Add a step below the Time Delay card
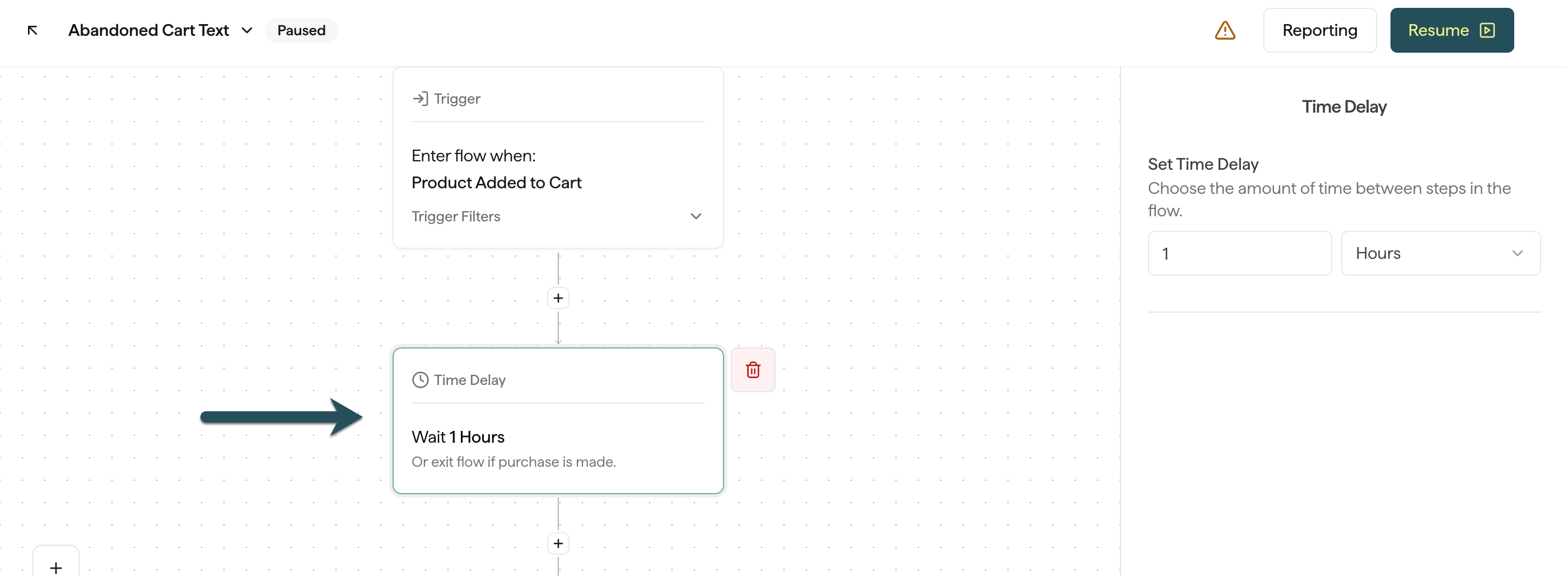The image size is (1568, 576). pos(558,544)
